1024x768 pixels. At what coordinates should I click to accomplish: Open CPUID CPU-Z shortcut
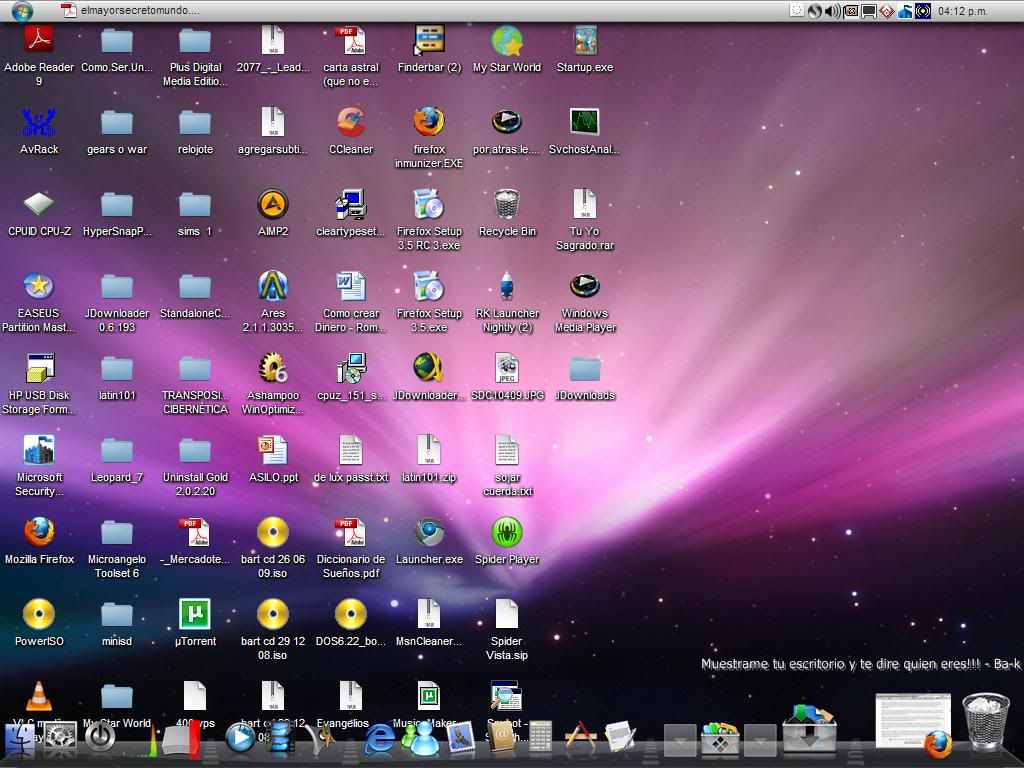pyautogui.click(x=39, y=204)
